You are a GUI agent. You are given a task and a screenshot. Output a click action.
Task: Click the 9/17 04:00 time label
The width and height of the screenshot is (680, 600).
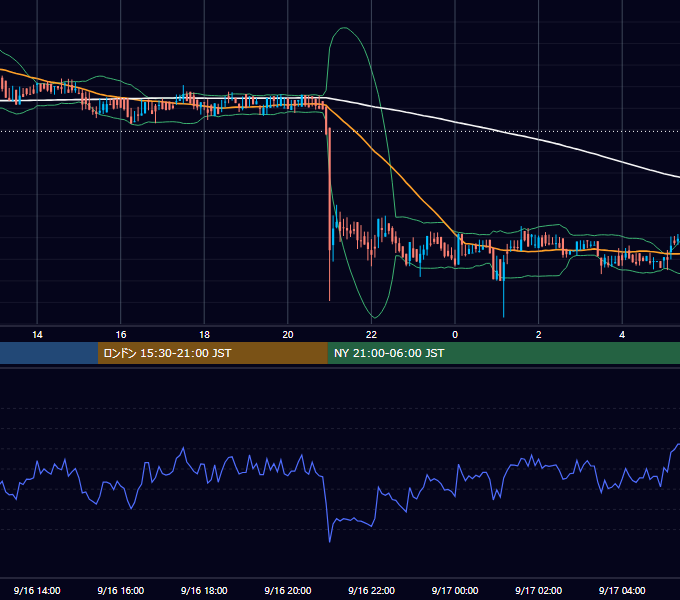(x=622, y=590)
